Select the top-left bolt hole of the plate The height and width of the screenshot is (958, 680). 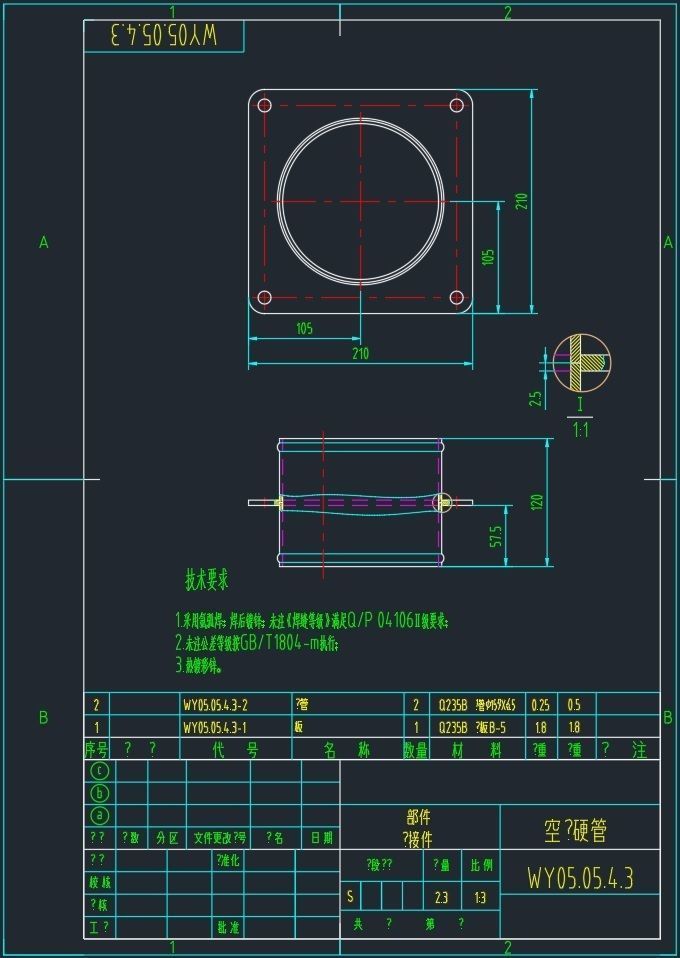coord(265,106)
